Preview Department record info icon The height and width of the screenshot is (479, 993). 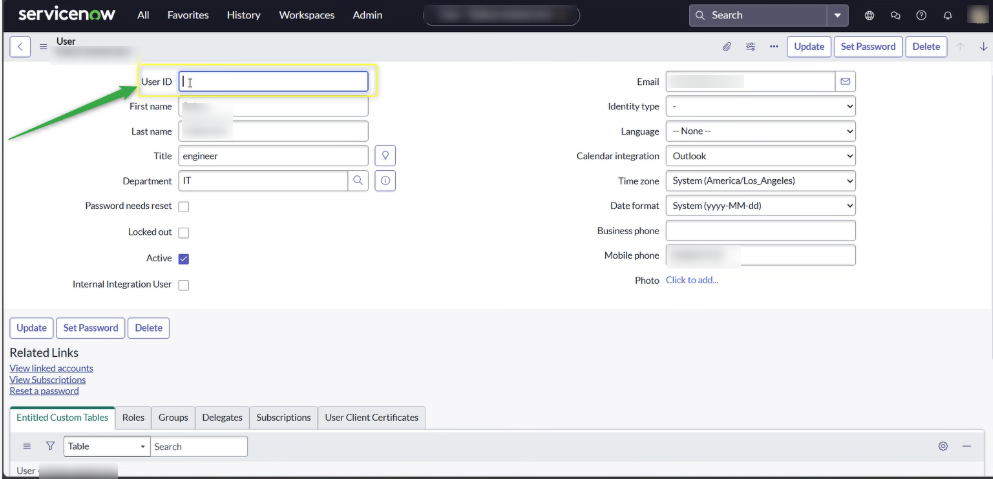pos(385,181)
